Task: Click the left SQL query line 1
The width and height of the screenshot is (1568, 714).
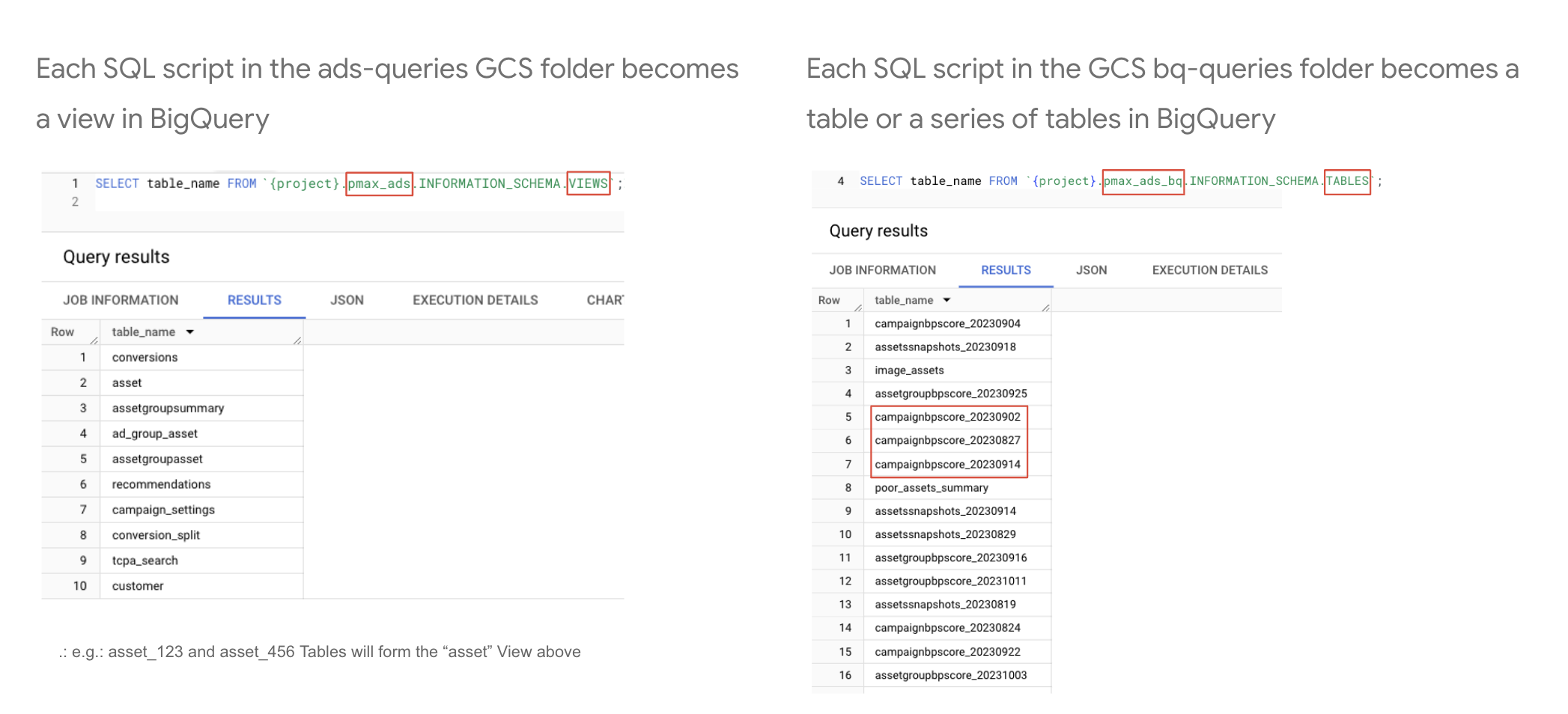Action: 359,183
